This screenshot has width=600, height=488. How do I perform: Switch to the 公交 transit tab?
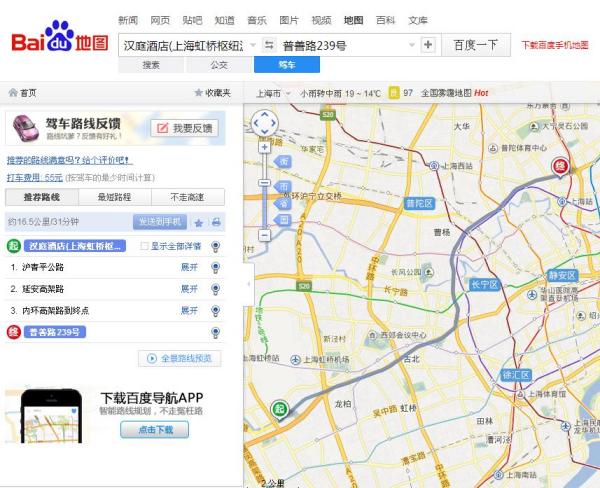[x=218, y=65]
